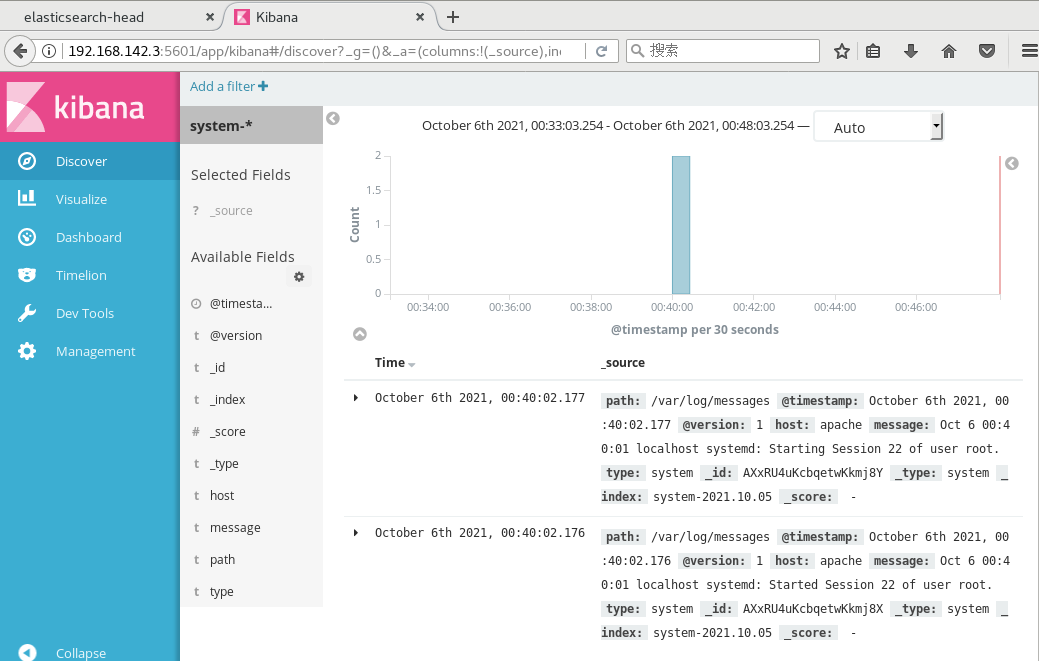Click the browser search box
This screenshot has height=661, width=1039.
[723, 51]
